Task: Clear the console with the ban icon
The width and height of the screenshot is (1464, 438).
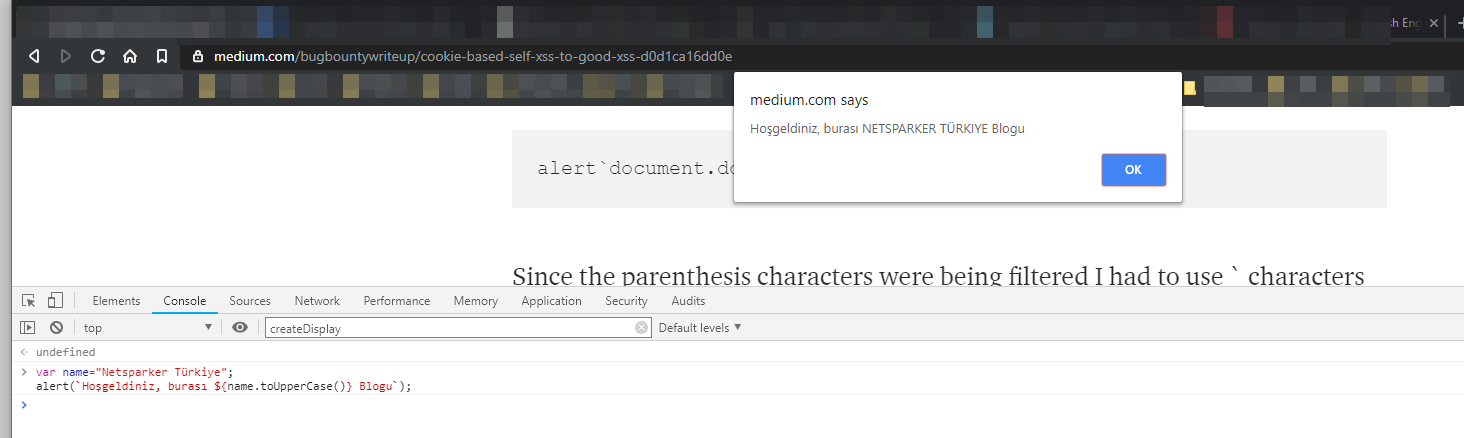Action: point(57,328)
